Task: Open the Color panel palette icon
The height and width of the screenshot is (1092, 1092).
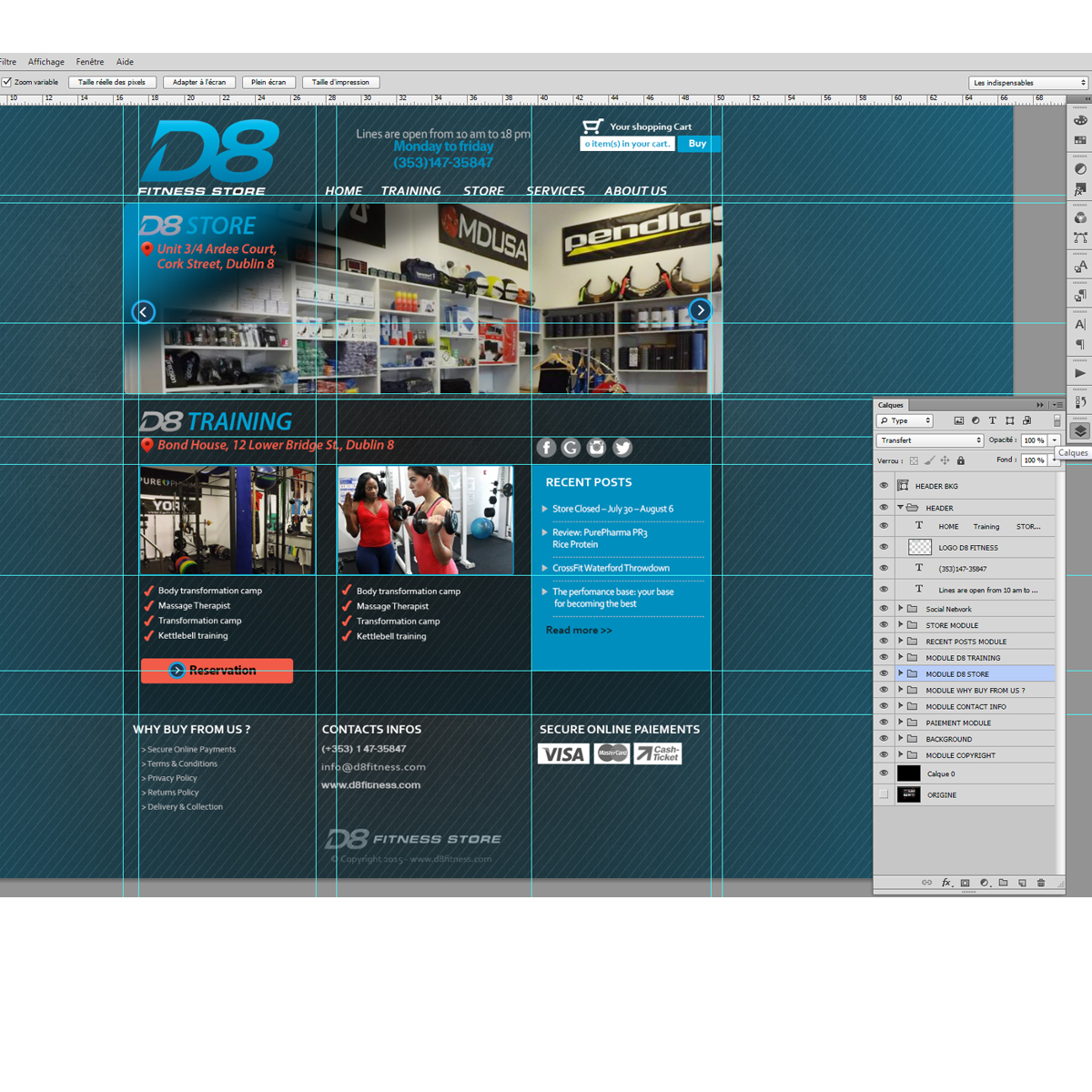Action: [1080, 120]
